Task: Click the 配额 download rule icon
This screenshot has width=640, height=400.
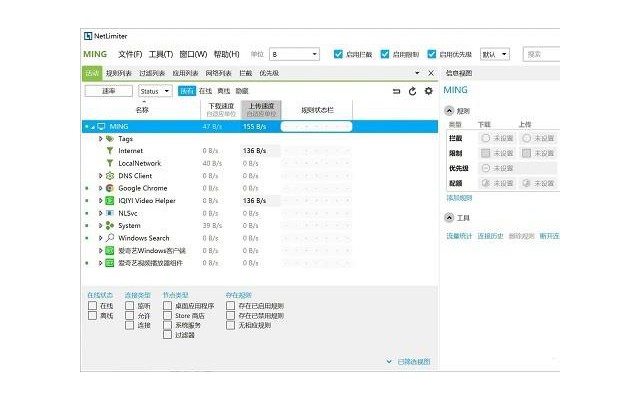Action: [x=485, y=183]
